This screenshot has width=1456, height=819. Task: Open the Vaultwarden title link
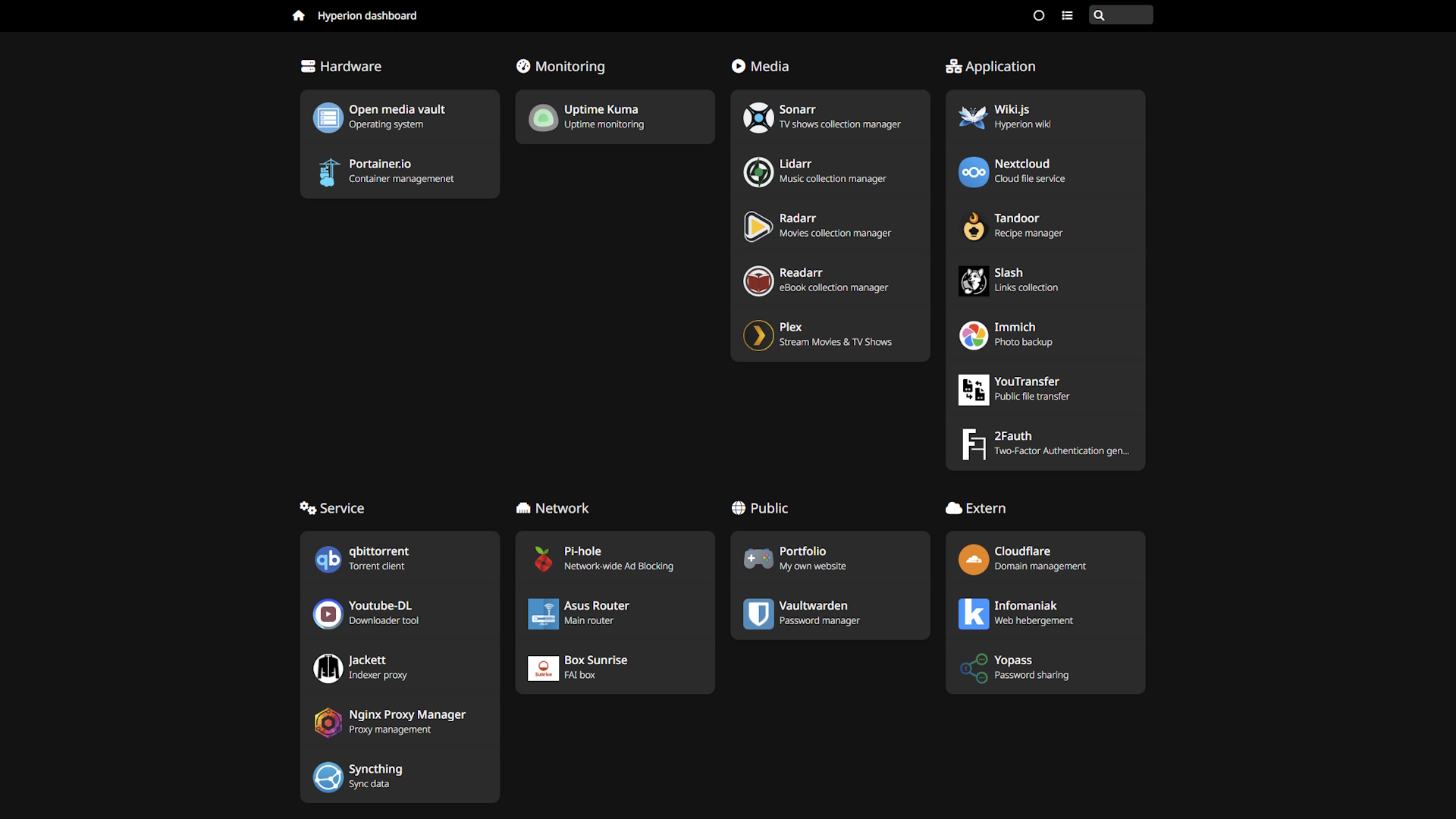[x=813, y=606]
